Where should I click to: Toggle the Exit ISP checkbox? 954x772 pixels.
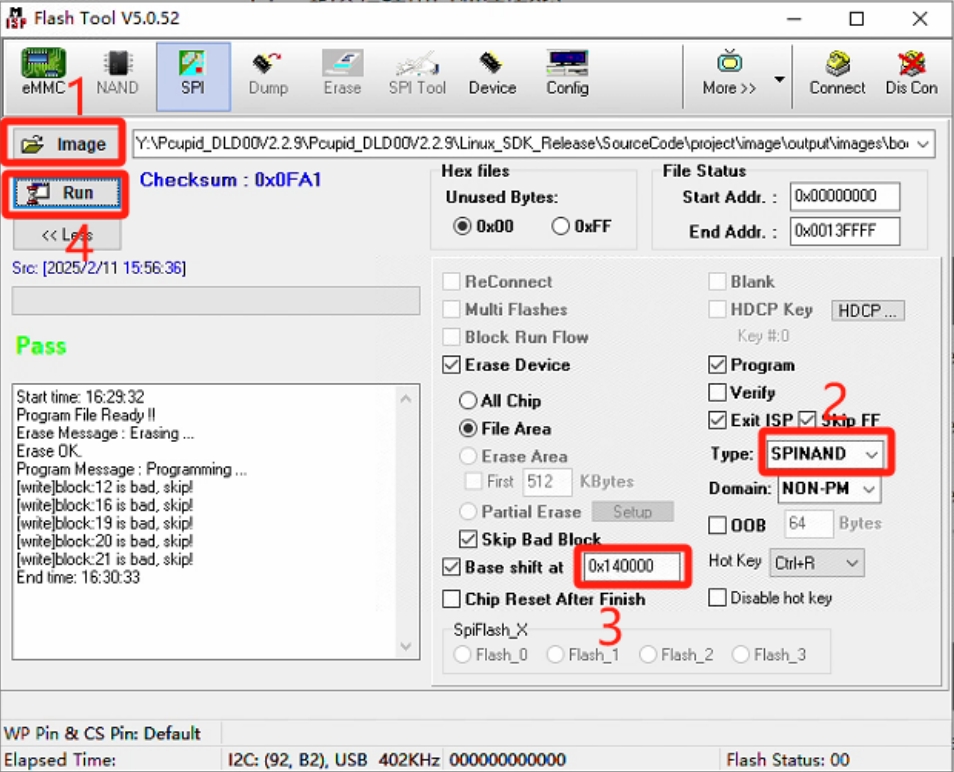717,420
